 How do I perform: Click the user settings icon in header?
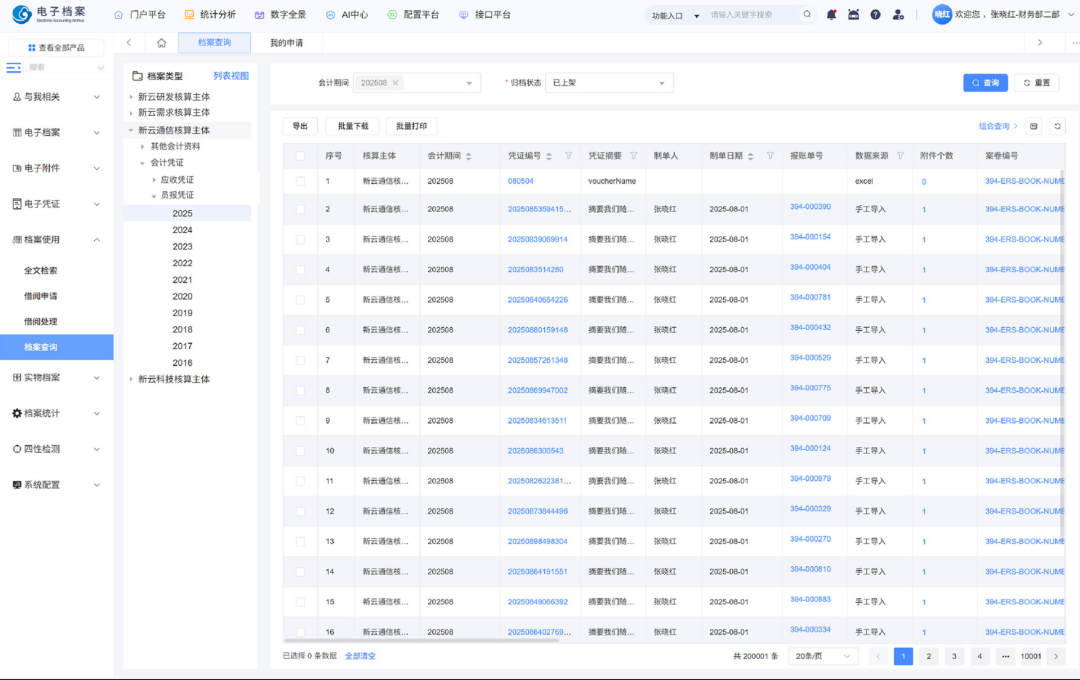tap(898, 15)
